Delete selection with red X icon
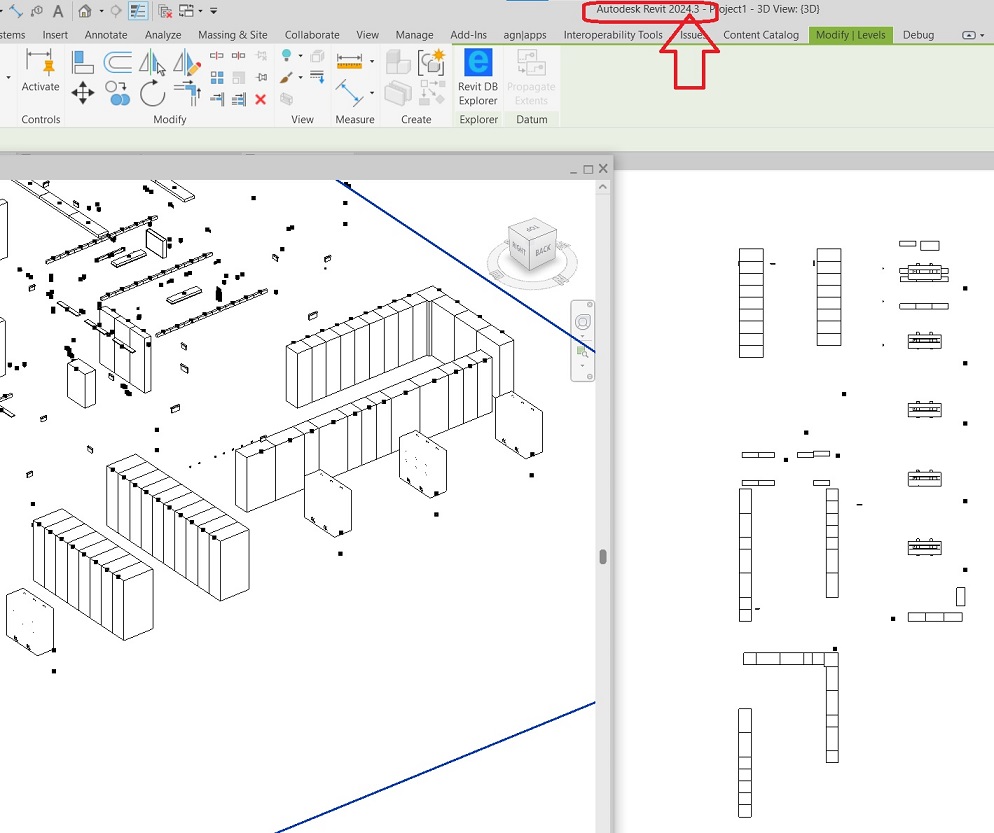The width and height of the screenshot is (994, 833). coord(261,100)
